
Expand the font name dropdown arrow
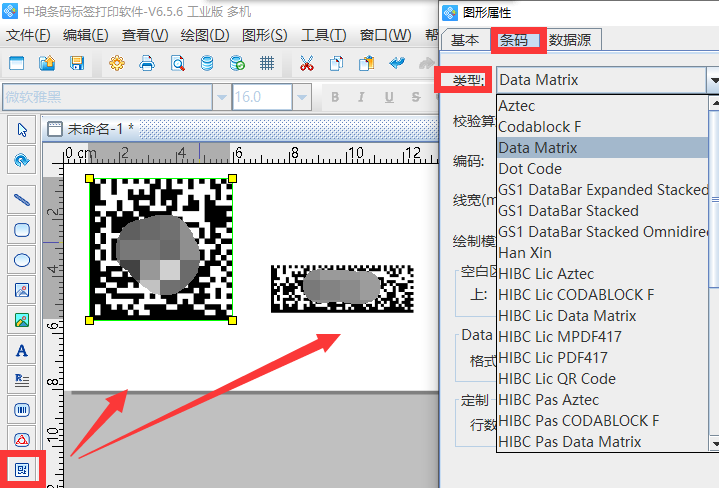[221, 97]
